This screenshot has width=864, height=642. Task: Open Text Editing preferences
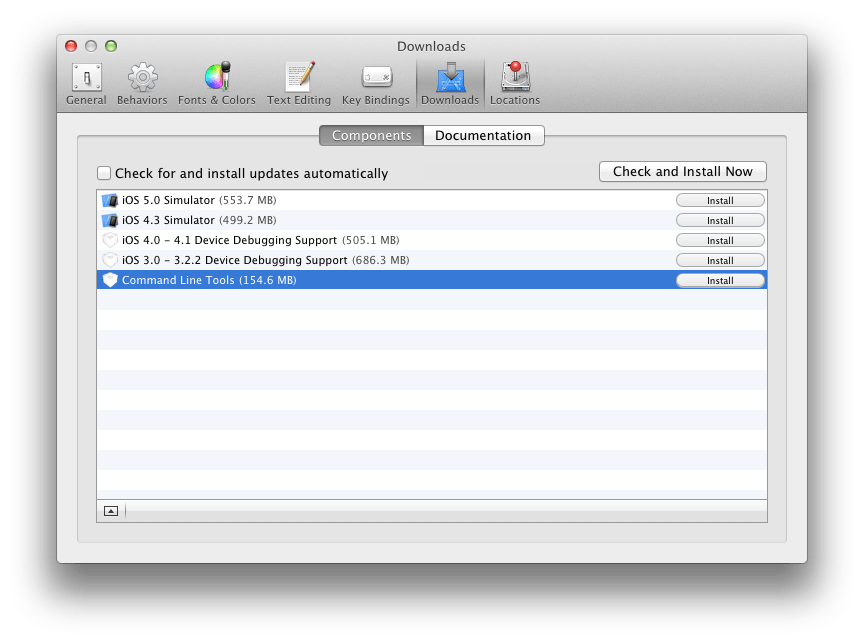click(299, 83)
